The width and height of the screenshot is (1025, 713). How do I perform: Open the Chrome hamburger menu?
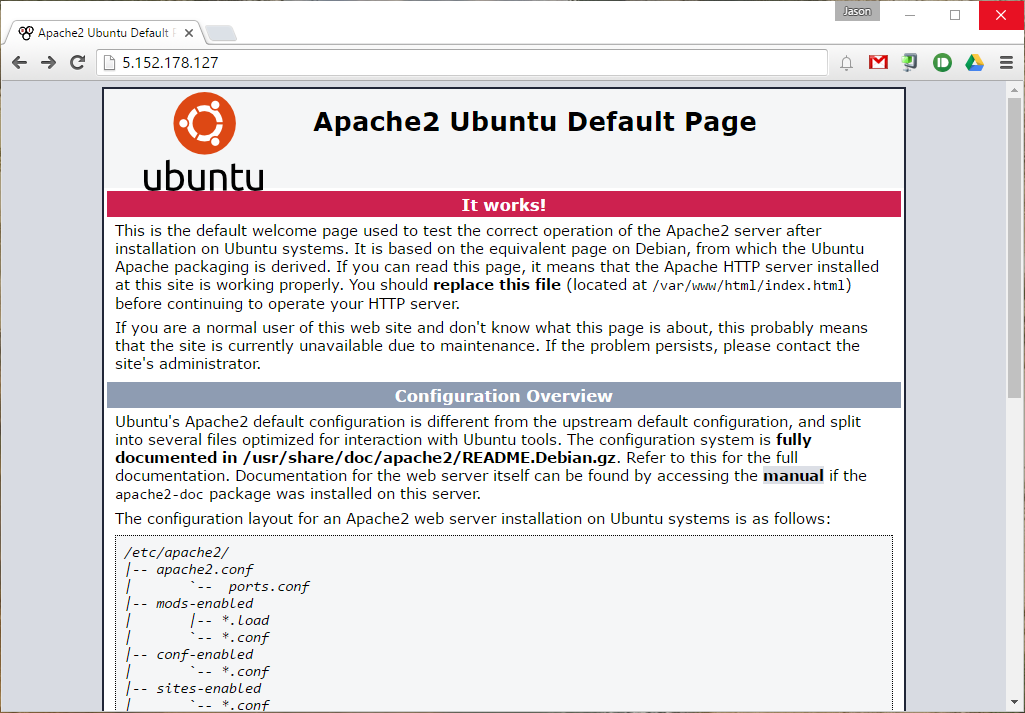pos(1007,62)
